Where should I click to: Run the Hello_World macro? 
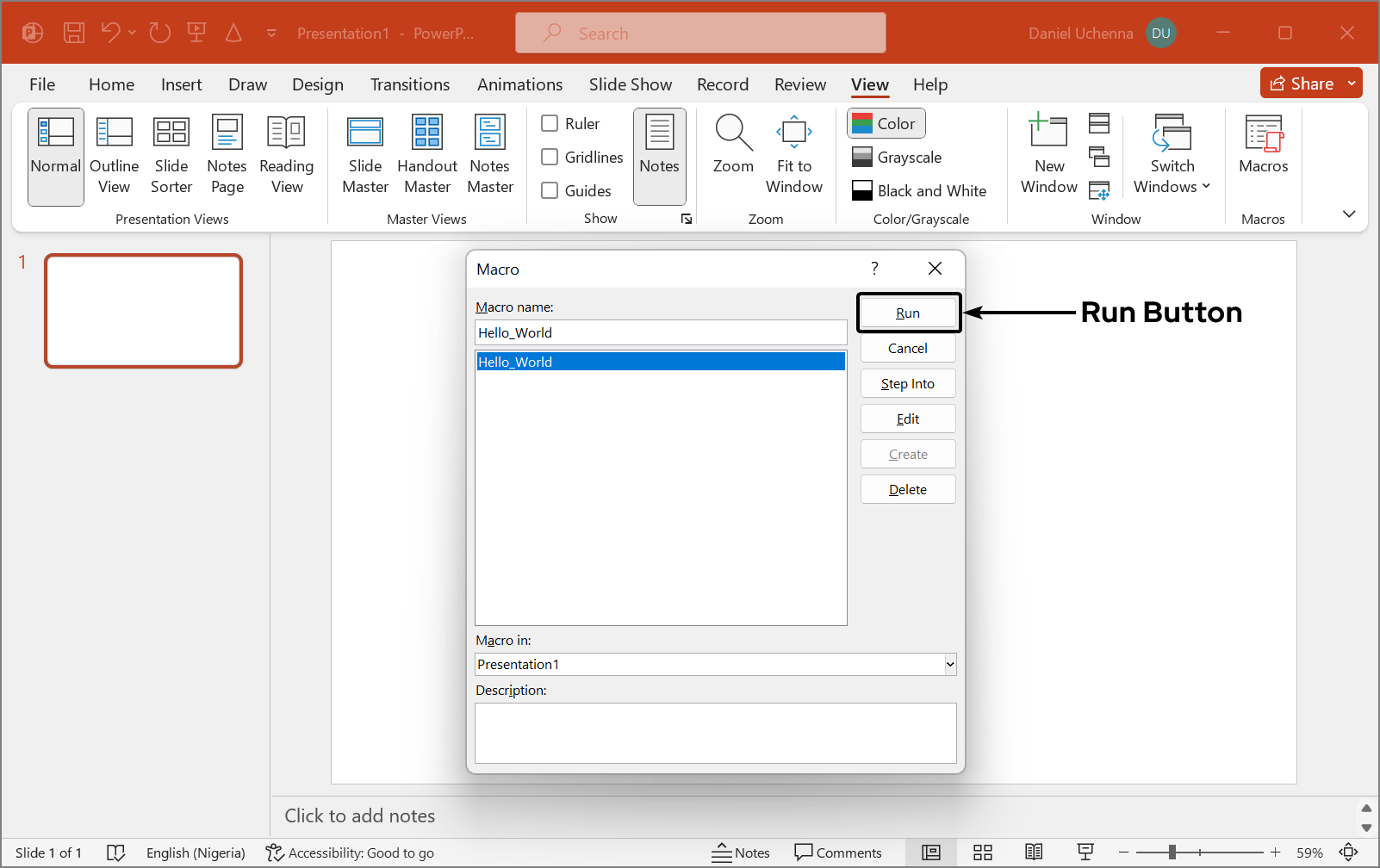(908, 313)
